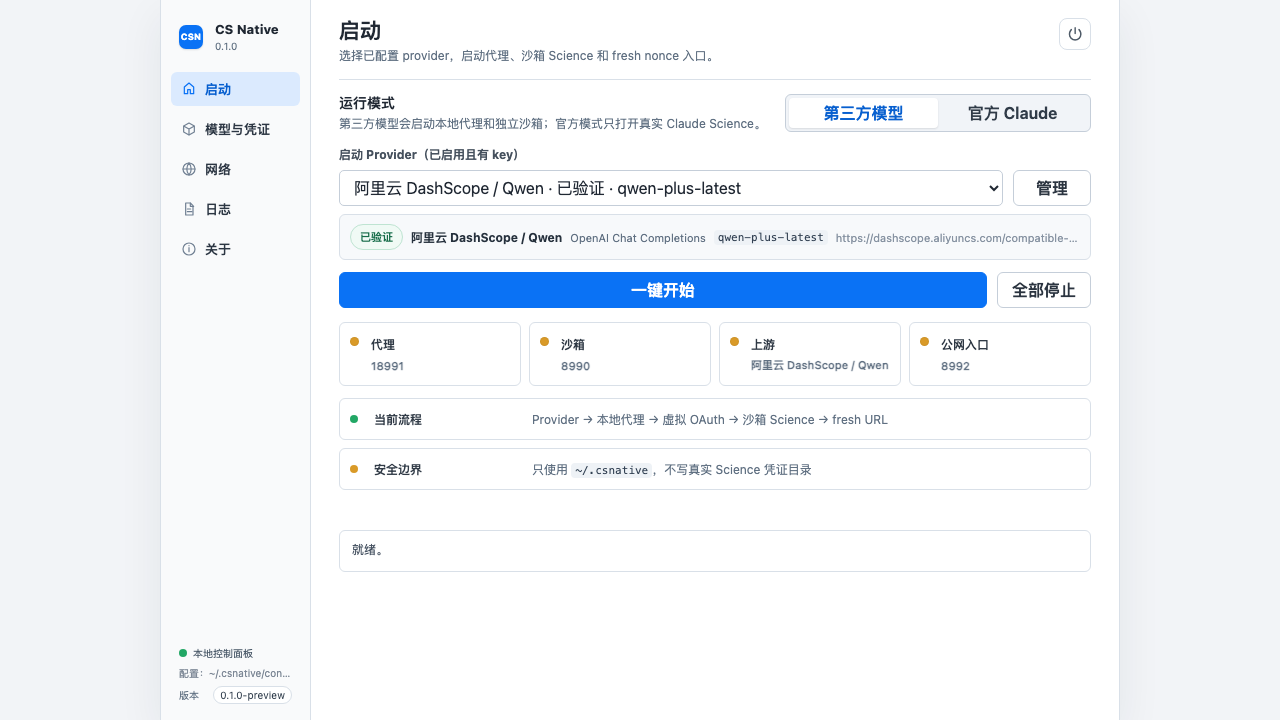The height and width of the screenshot is (720, 1280).
Task: Click the info icon beside 关于
Action: (189, 249)
